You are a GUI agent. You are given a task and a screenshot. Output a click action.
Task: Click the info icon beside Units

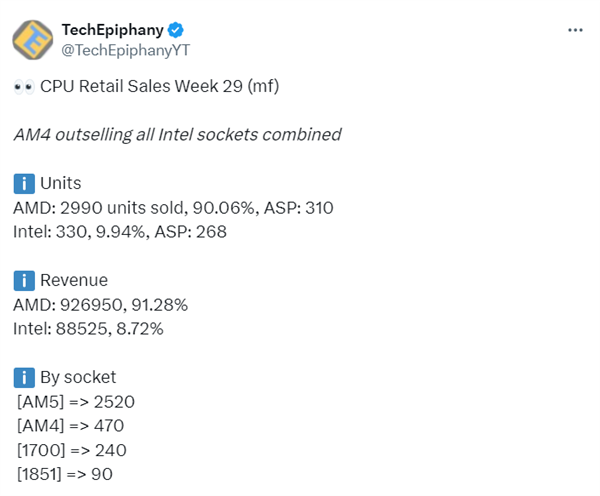point(23,184)
